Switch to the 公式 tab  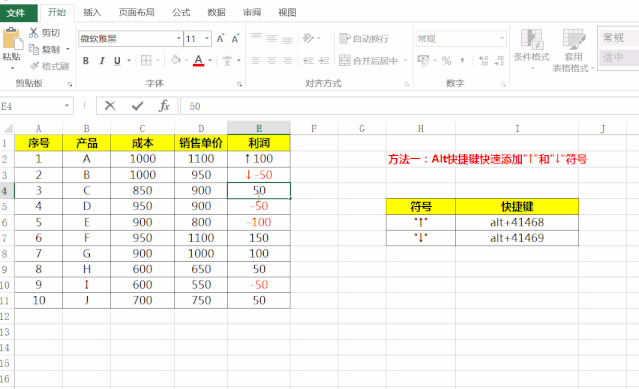pos(181,13)
